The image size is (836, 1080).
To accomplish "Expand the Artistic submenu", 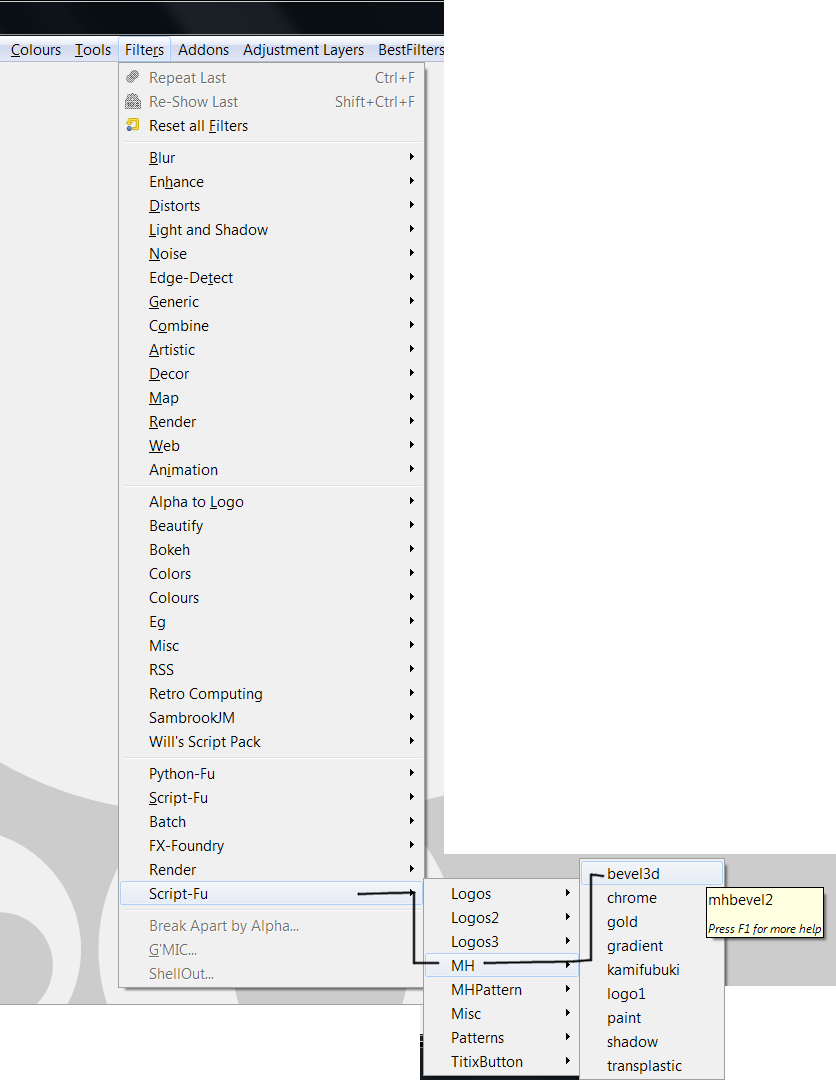I will click(x=271, y=350).
